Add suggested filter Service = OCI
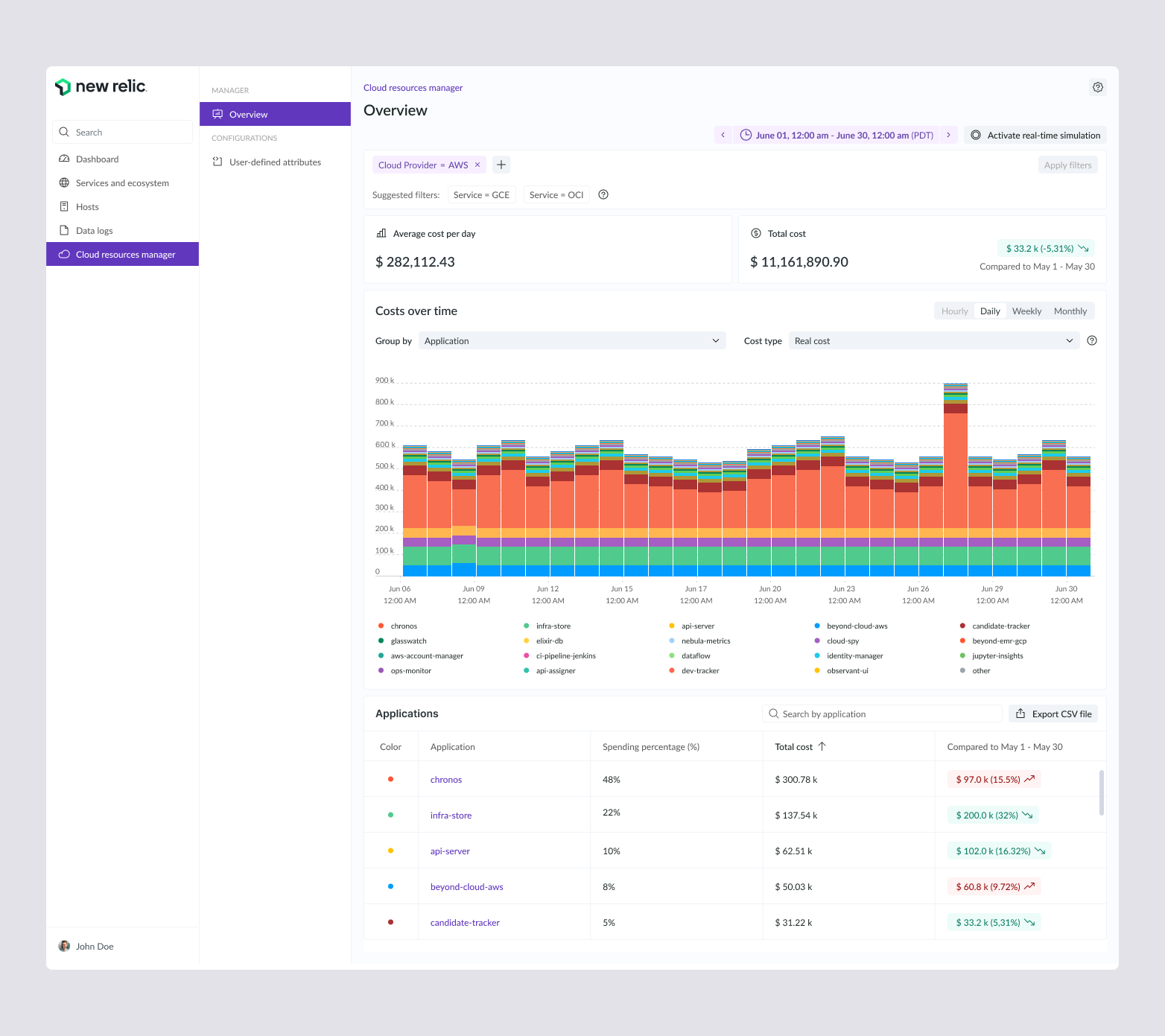 pos(556,194)
